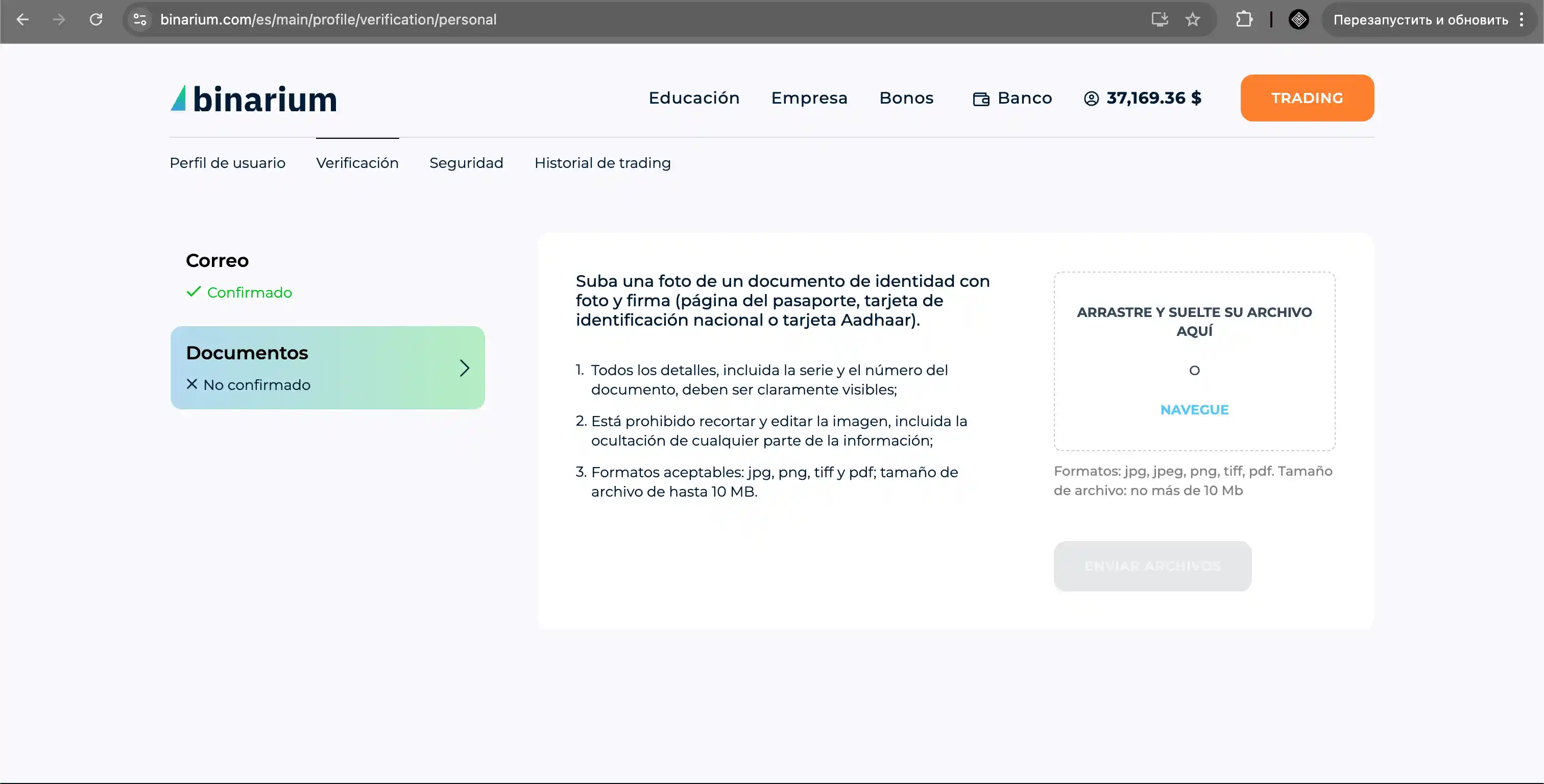This screenshot has height=784, width=1544.
Task: Open the Chrome three-dot menu
Action: (x=1521, y=19)
